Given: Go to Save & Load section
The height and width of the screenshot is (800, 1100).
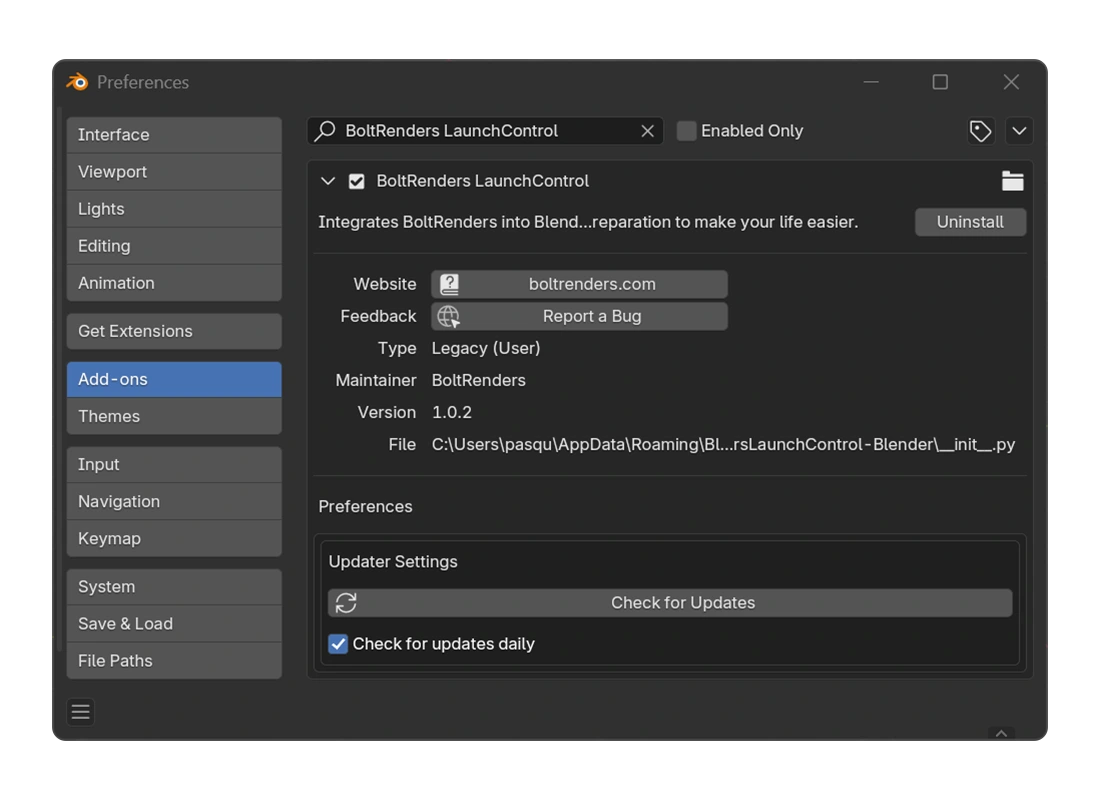Looking at the screenshot, I should 174,624.
